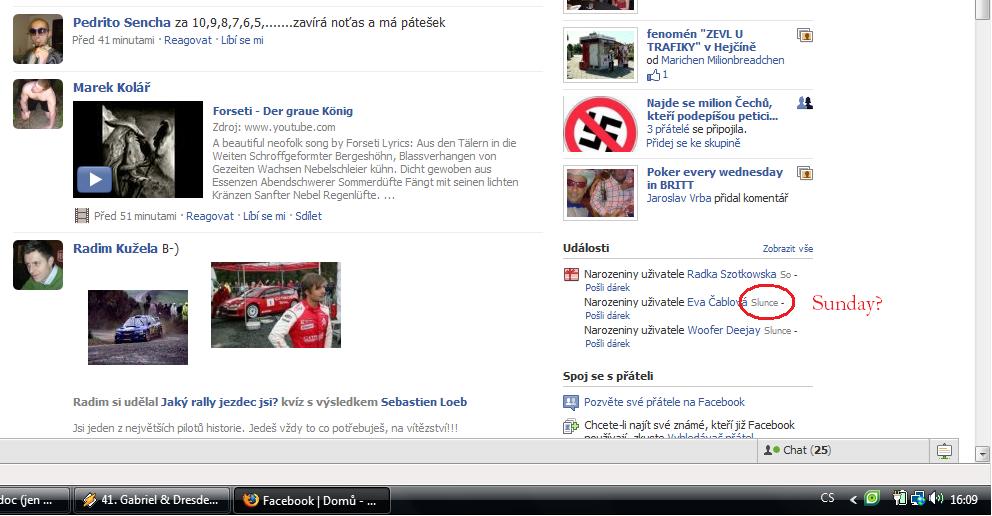This screenshot has height=516, width=992.
Task: Open the ZEVL U TRAFIKY kiosk thumbnail
Action: pos(600,54)
